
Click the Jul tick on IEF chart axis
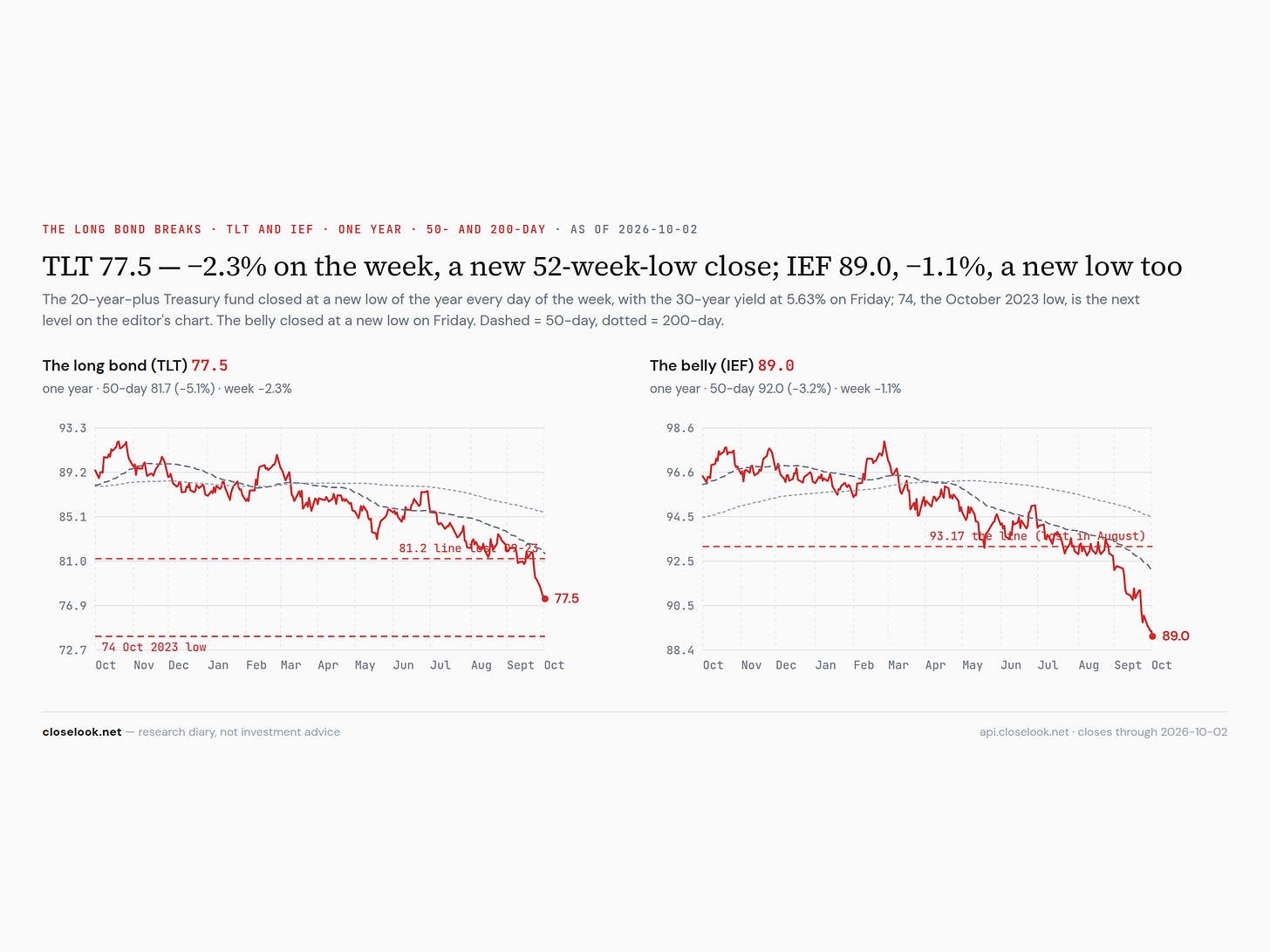(1048, 665)
